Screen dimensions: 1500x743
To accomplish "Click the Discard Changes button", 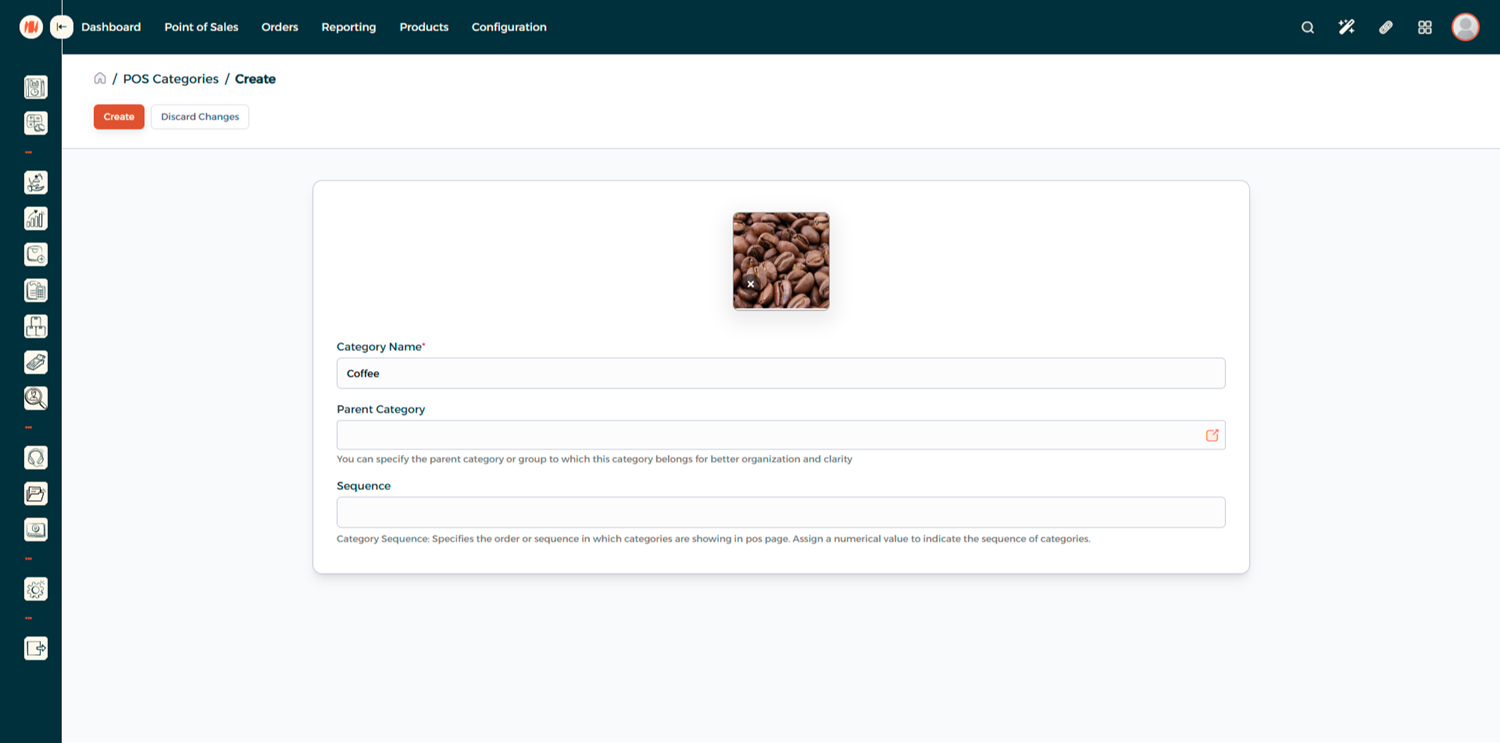I will click(x=200, y=117).
